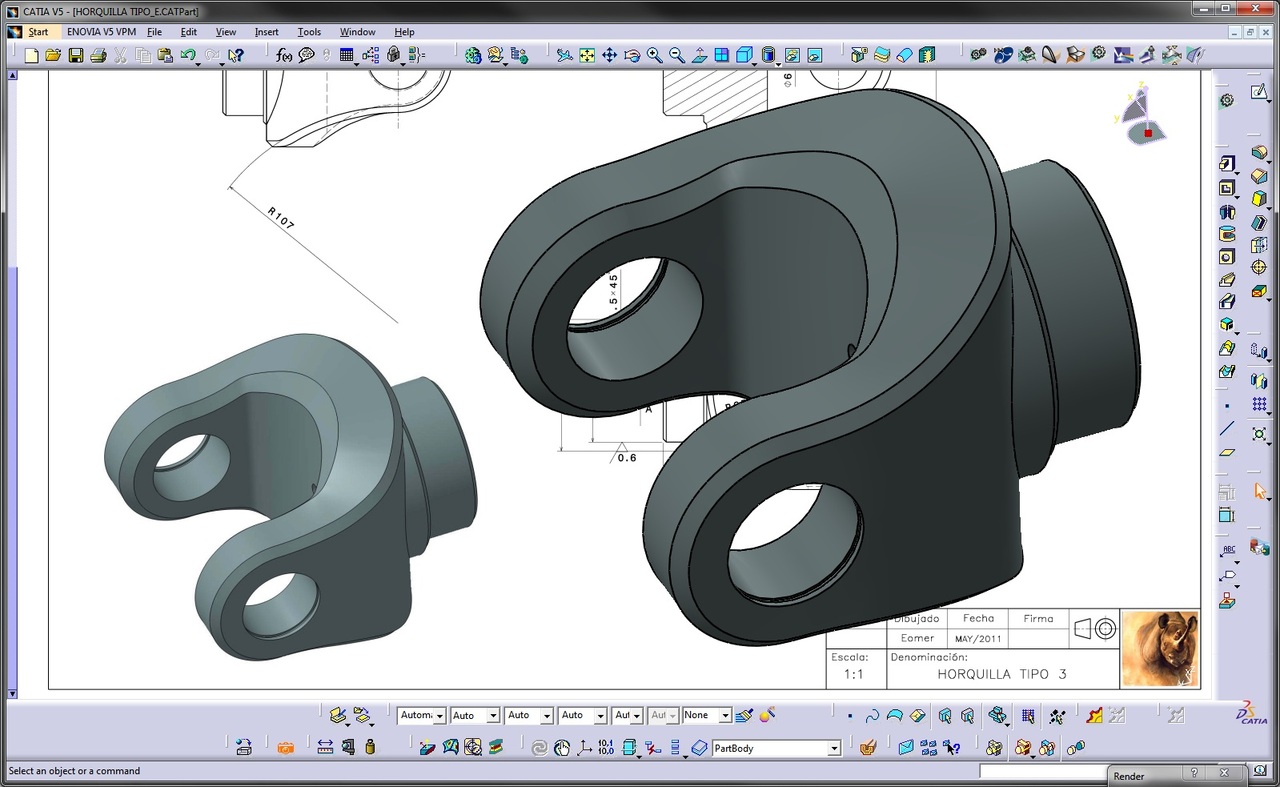Activate the Pan view tool

[x=609, y=55]
